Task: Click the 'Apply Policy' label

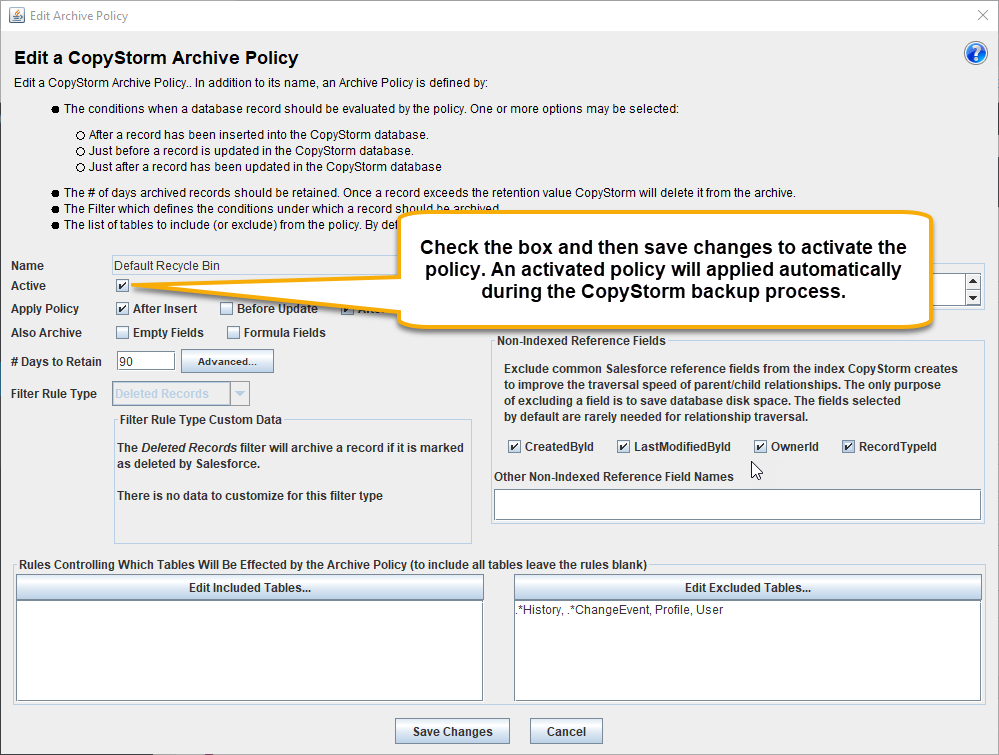Action: pos(45,309)
